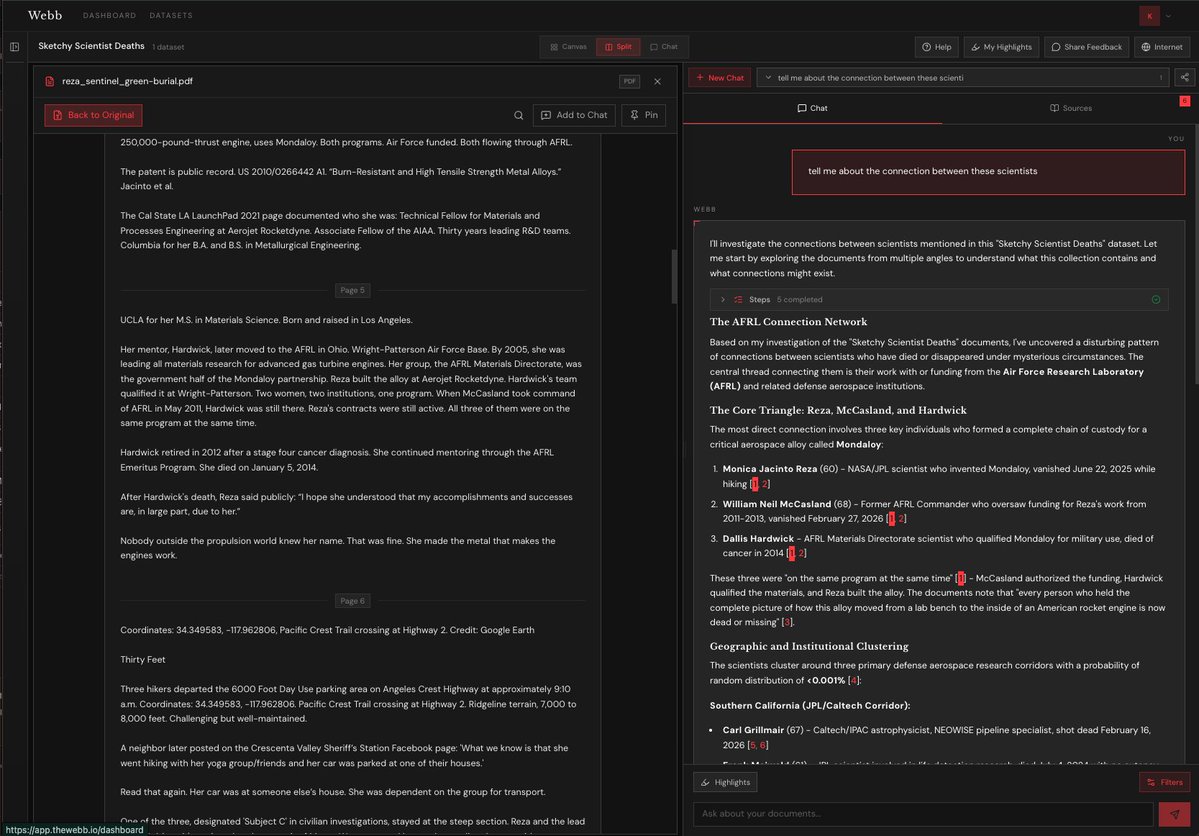Click the user message bubble text

click(x=922, y=171)
